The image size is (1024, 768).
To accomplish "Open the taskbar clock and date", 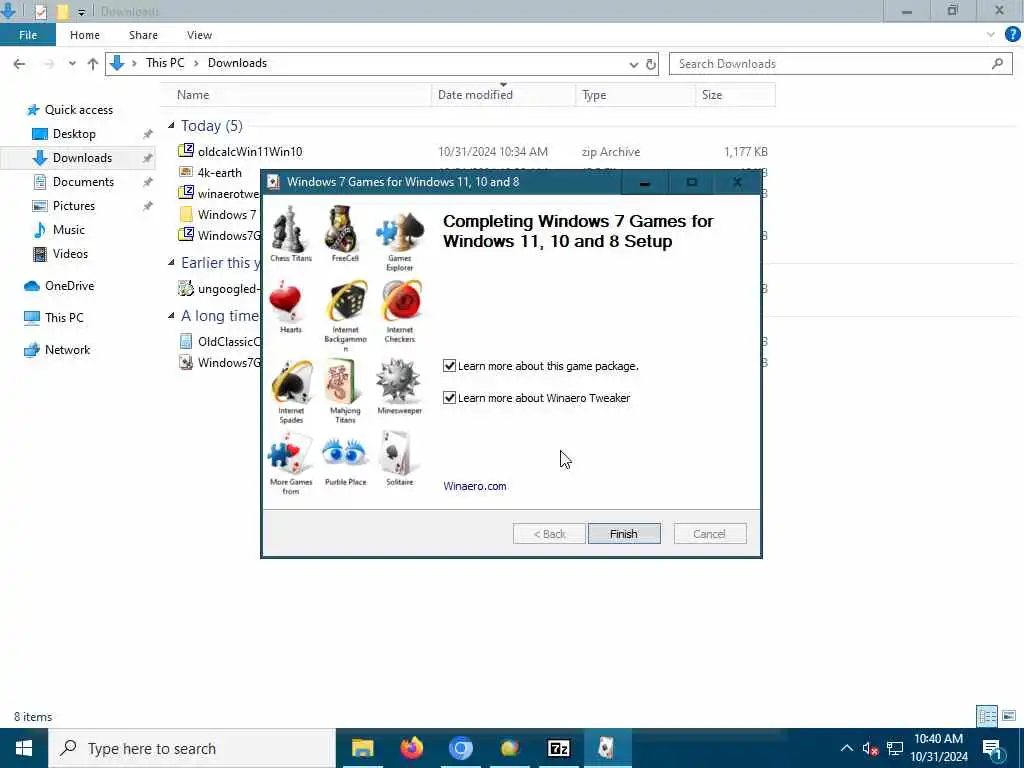I will click(938, 748).
